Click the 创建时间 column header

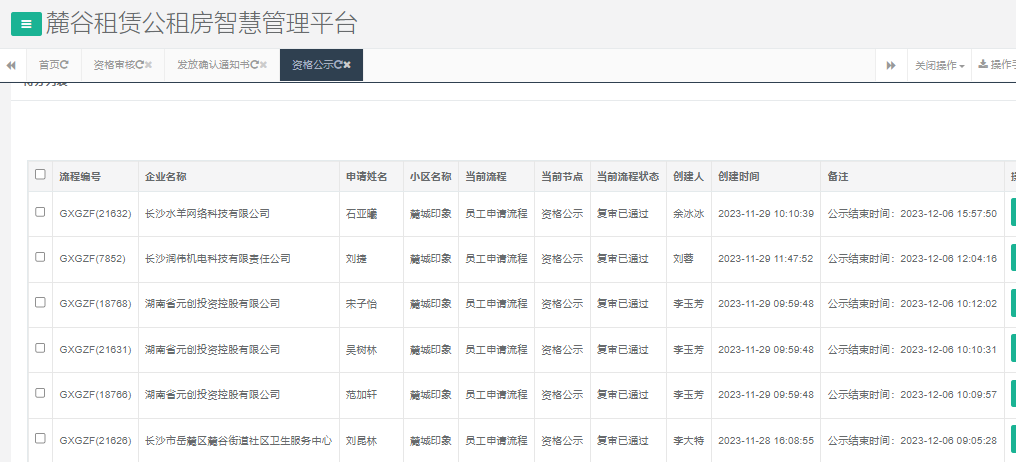pos(739,176)
